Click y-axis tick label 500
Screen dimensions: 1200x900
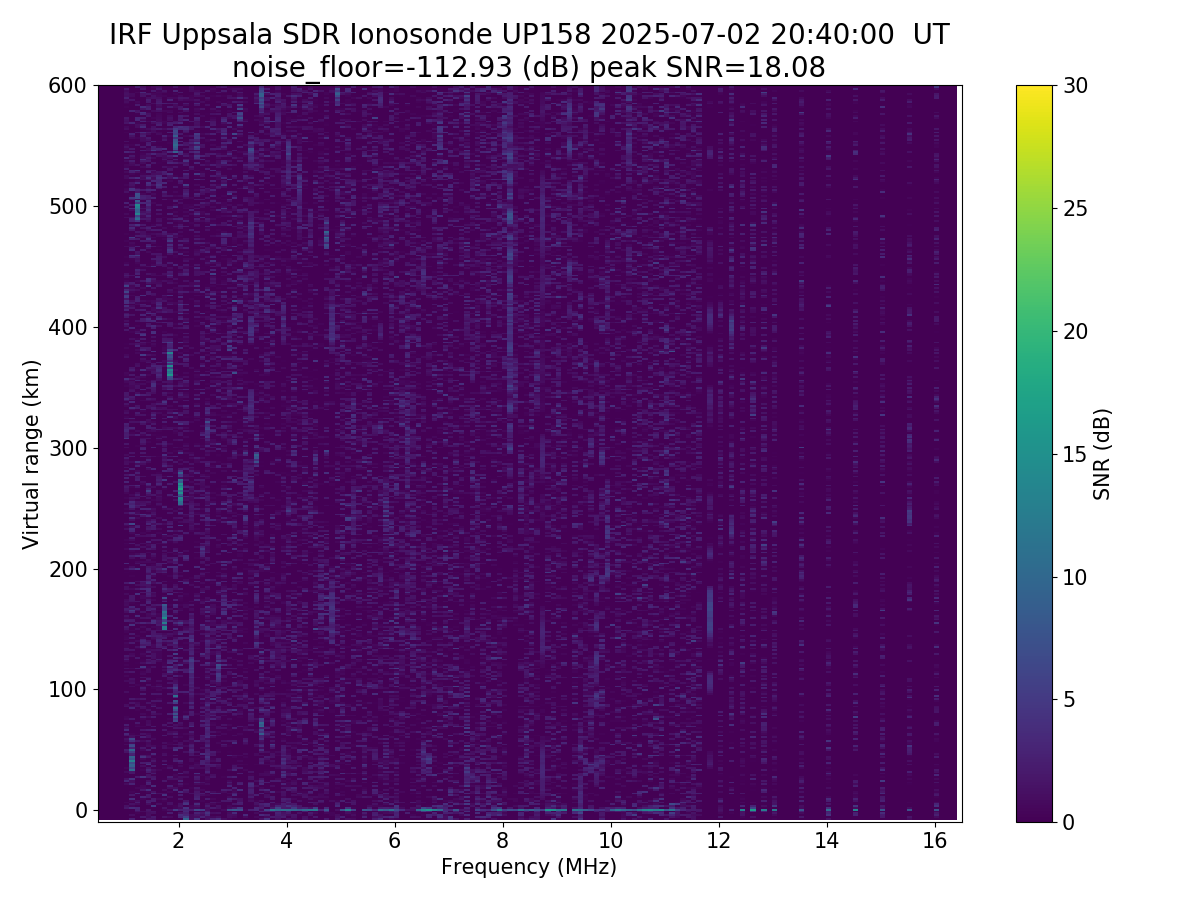coord(67,207)
